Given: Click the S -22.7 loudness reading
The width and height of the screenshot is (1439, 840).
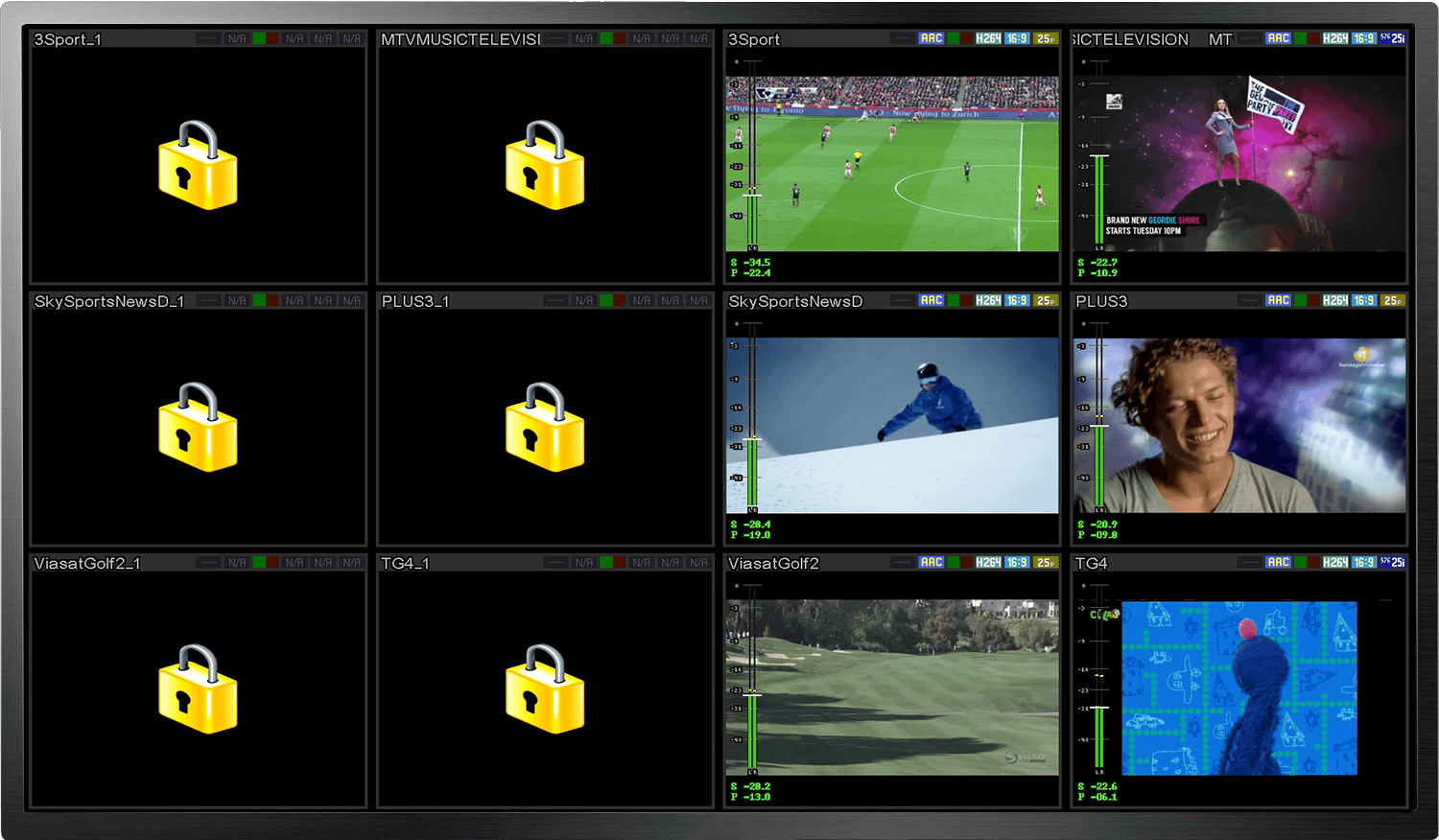Looking at the screenshot, I should 1097,262.
